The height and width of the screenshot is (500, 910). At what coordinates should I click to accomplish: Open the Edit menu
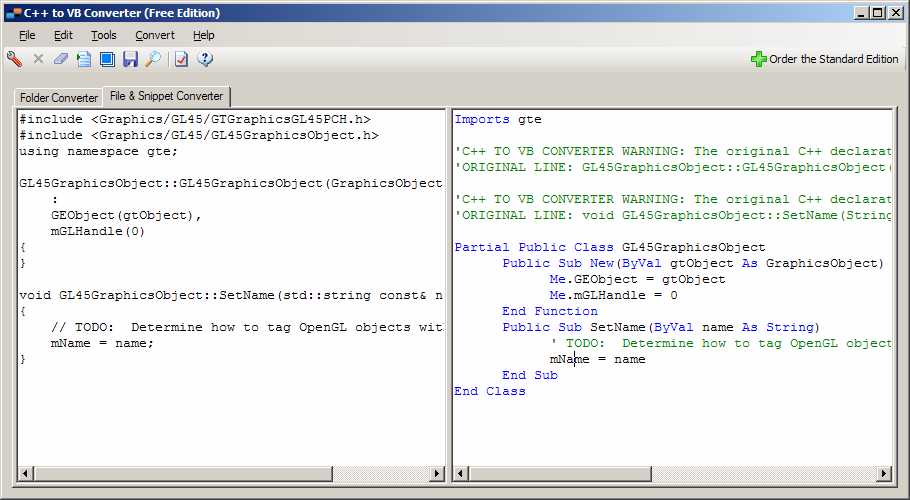click(x=63, y=35)
